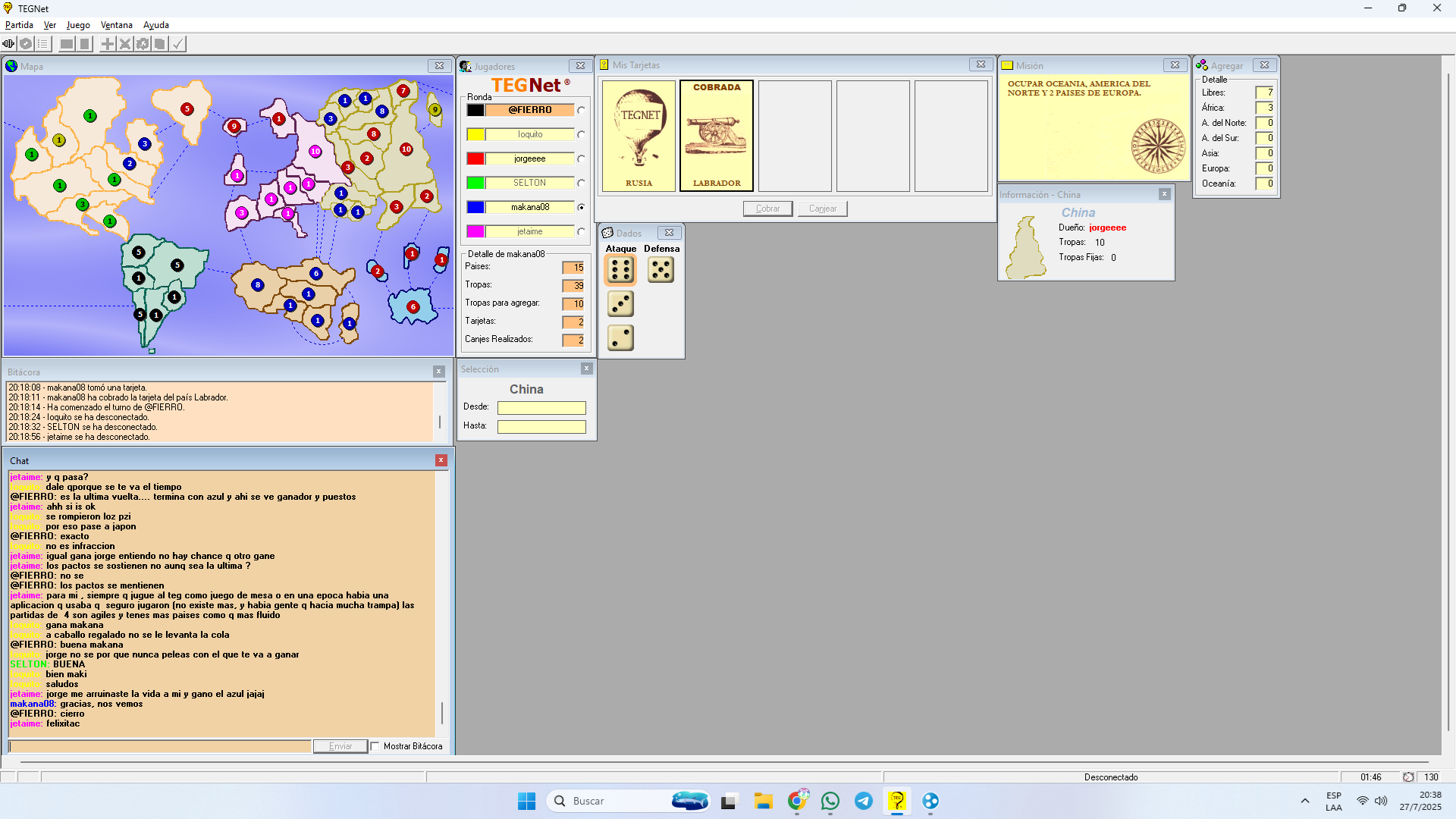
Task: Click the narrow rectangle toolbar icon
Action: (84, 44)
